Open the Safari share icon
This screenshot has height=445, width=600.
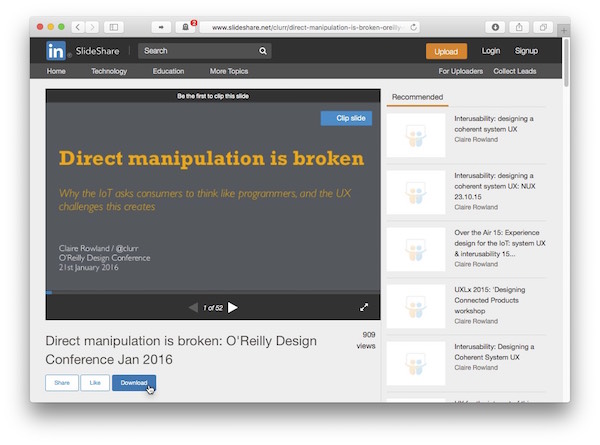519,27
